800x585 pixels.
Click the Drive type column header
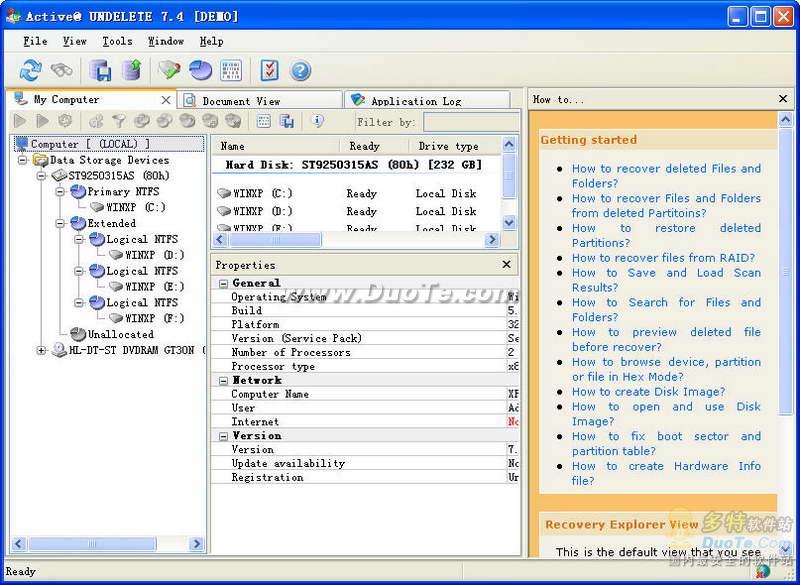point(454,146)
